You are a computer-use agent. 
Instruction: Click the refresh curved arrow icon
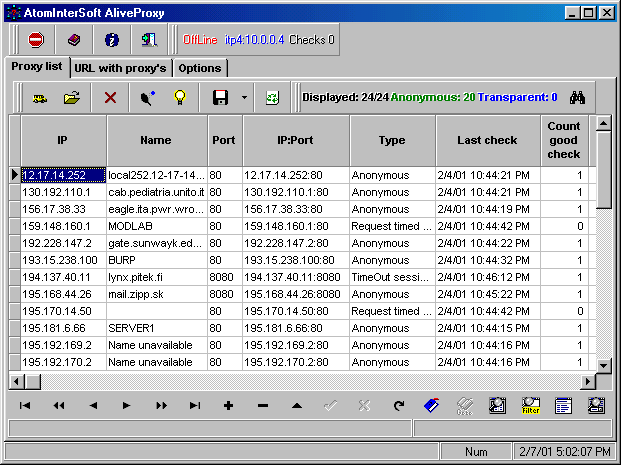tap(398, 405)
